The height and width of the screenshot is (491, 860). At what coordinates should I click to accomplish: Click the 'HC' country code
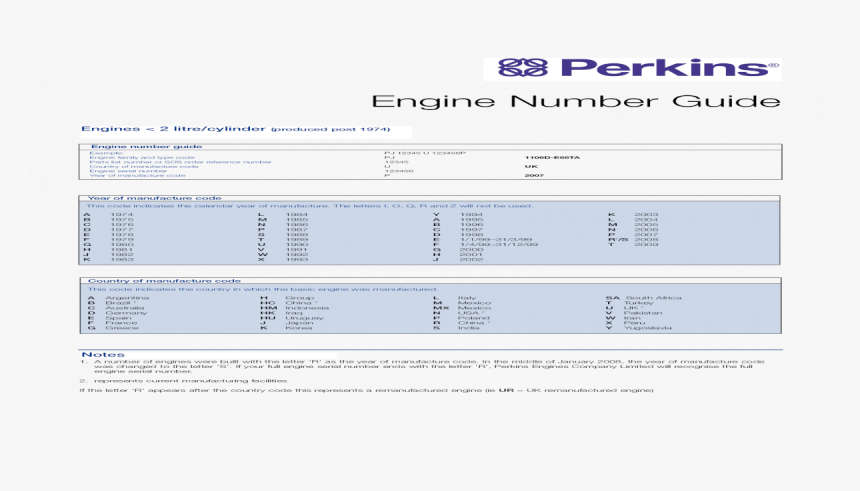[x=268, y=303]
